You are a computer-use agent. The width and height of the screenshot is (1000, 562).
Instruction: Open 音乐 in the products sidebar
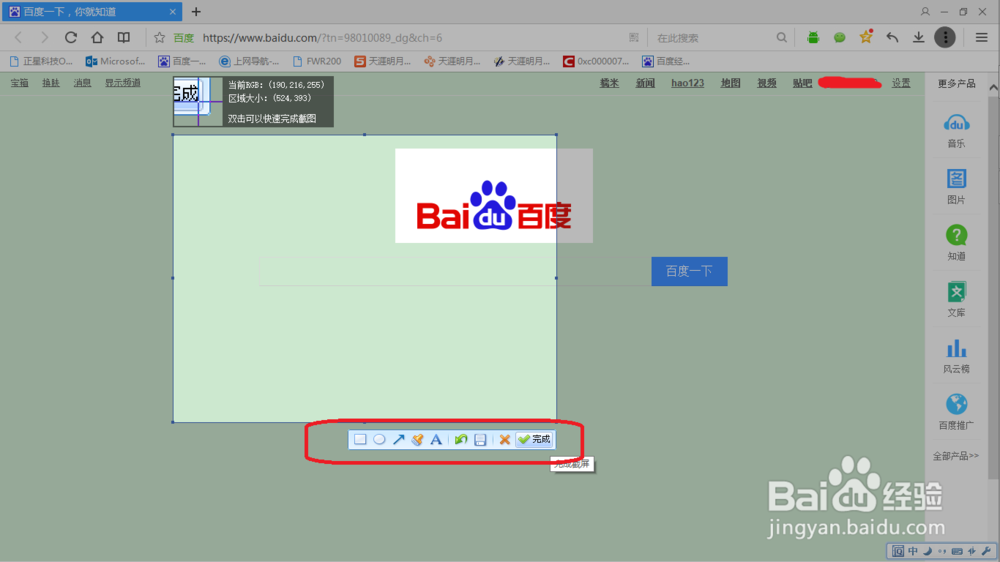(957, 131)
